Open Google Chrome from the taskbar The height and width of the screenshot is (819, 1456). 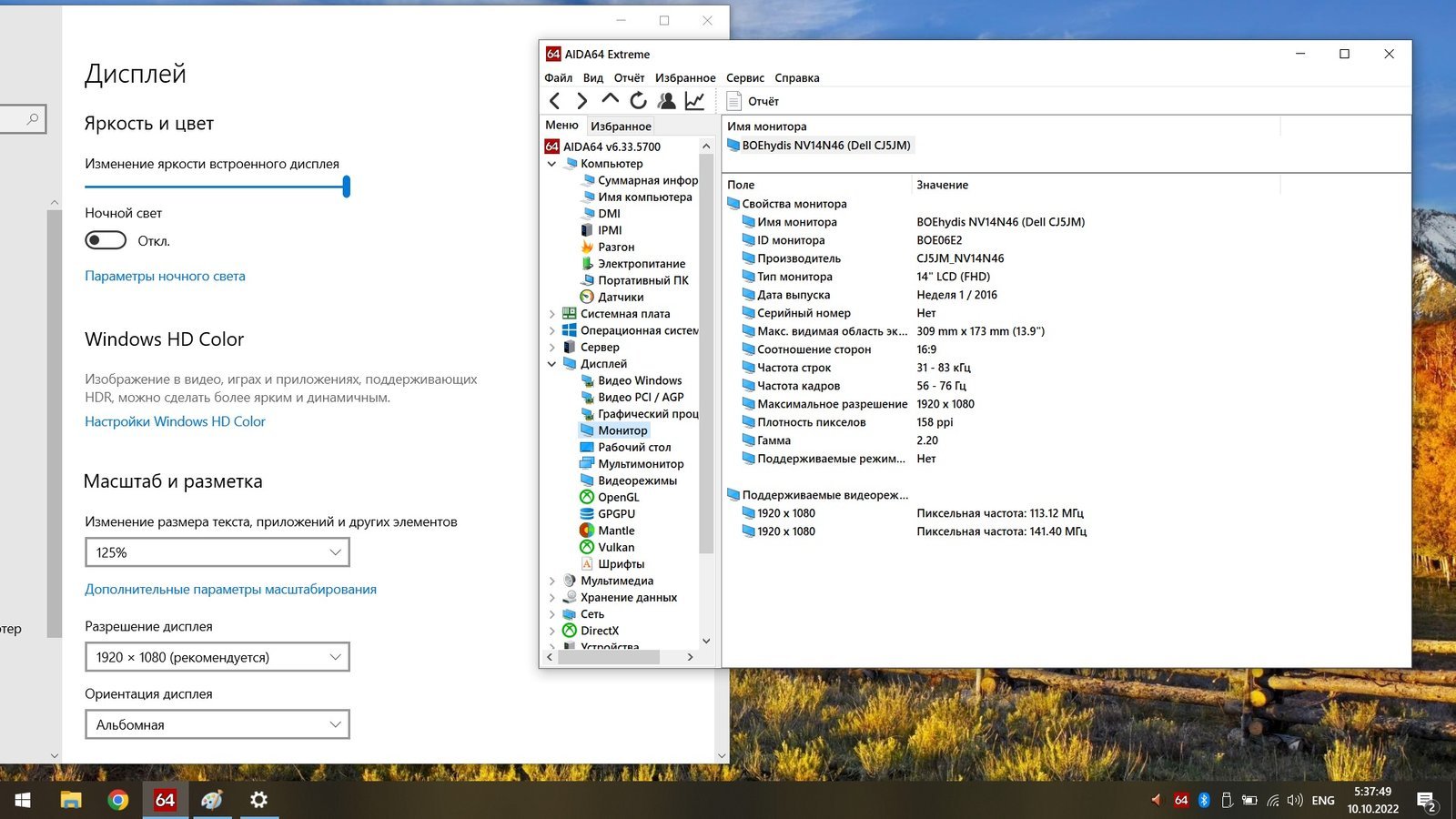(x=117, y=800)
